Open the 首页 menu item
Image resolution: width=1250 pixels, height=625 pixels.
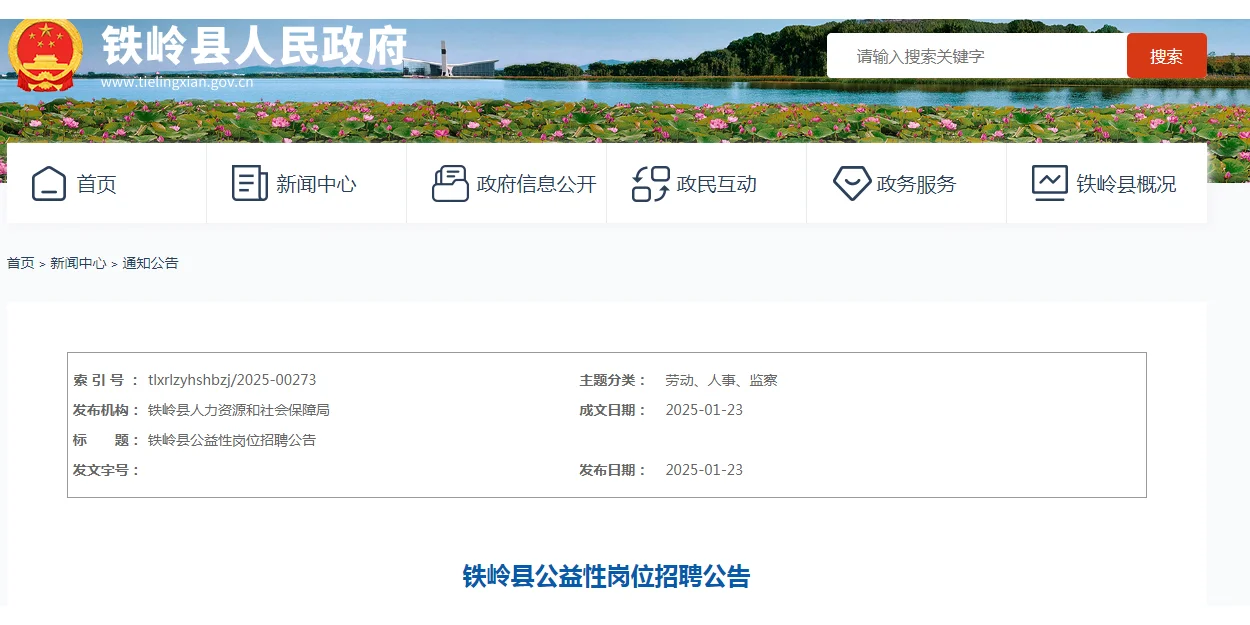click(97, 183)
